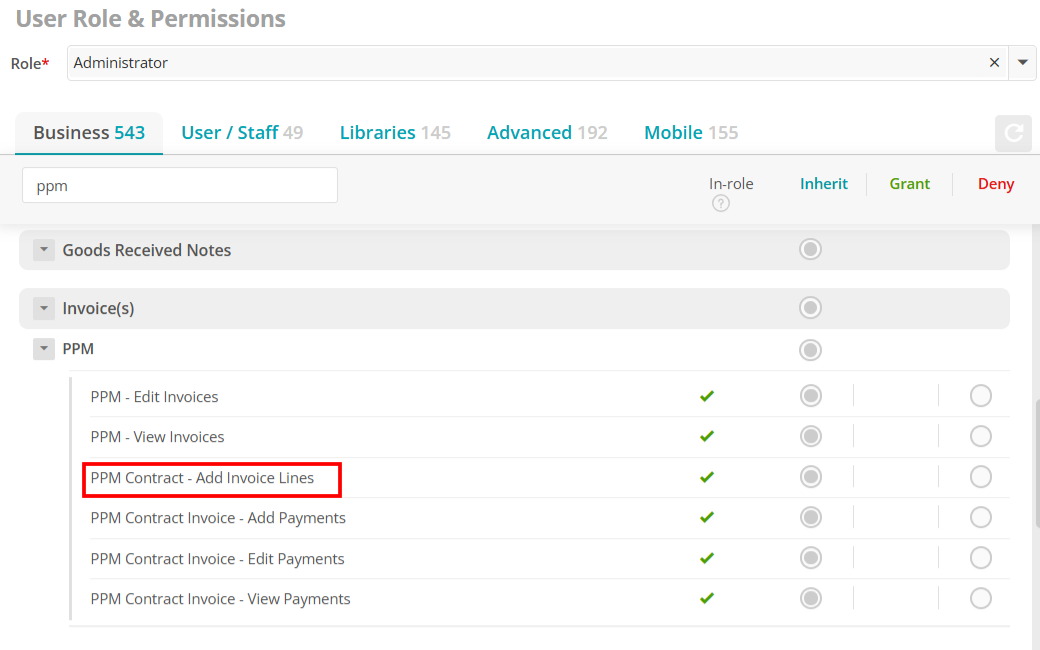The width and height of the screenshot is (1040, 650).
Task: Open the Role dropdown arrow
Action: pyautogui.click(x=1023, y=62)
